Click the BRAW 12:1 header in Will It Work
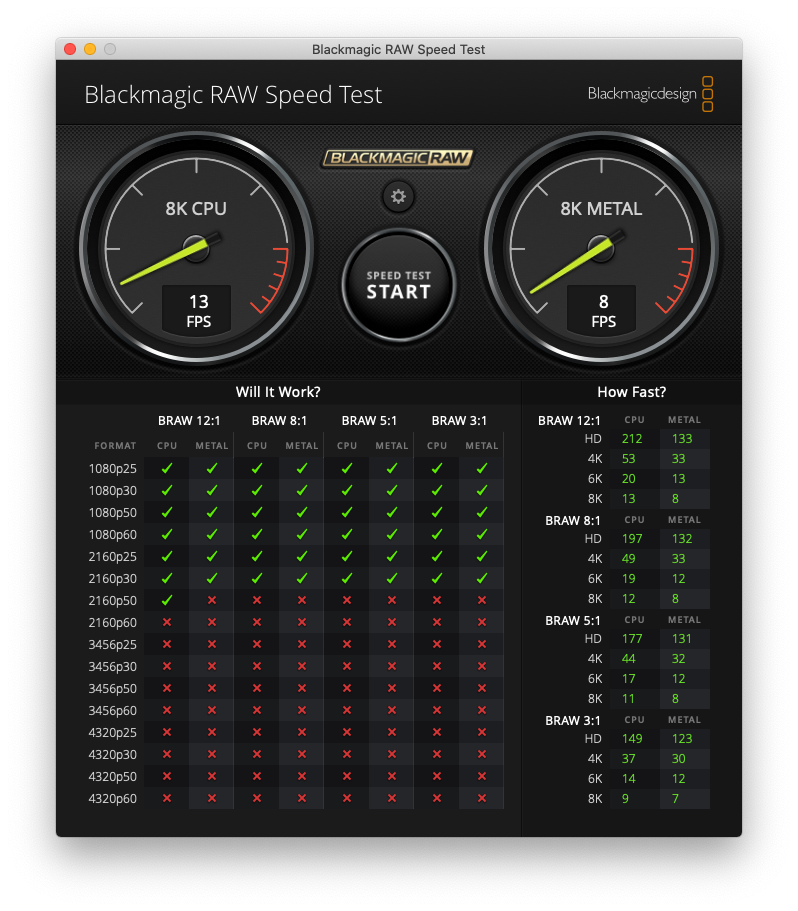Screen dimensions: 798x911 (x=189, y=421)
